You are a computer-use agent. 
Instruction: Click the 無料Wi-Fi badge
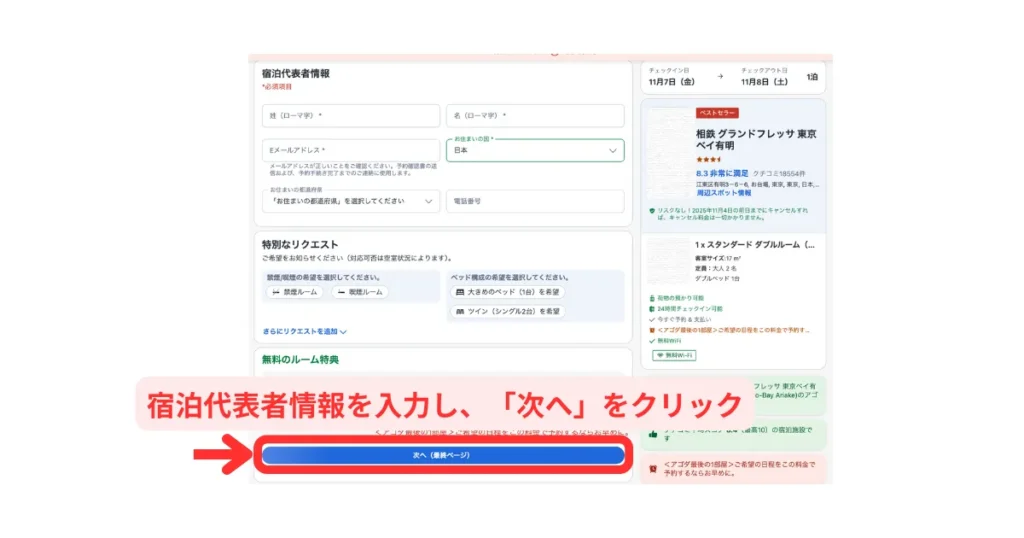pos(674,355)
